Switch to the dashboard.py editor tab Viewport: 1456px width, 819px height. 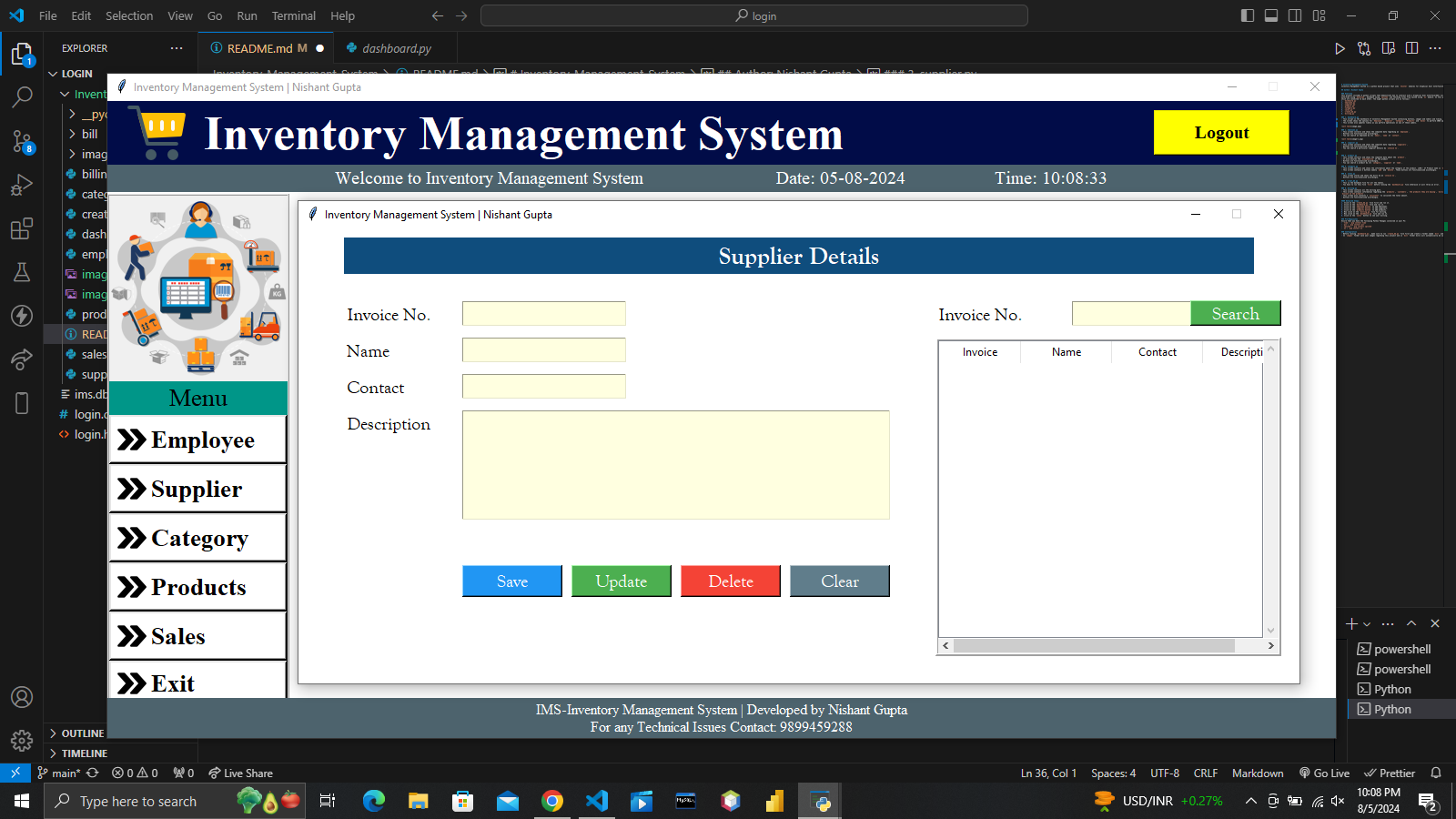click(x=396, y=48)
